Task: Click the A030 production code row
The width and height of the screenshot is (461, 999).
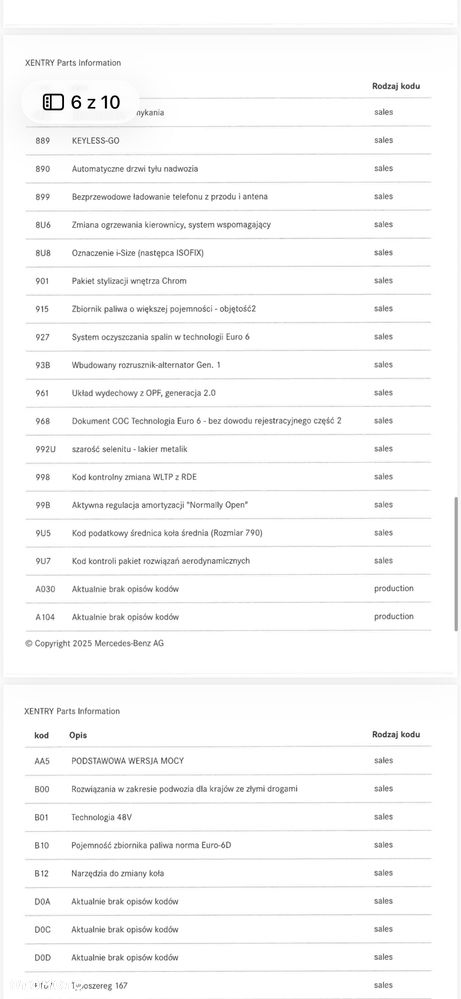Action: (228, 589)
